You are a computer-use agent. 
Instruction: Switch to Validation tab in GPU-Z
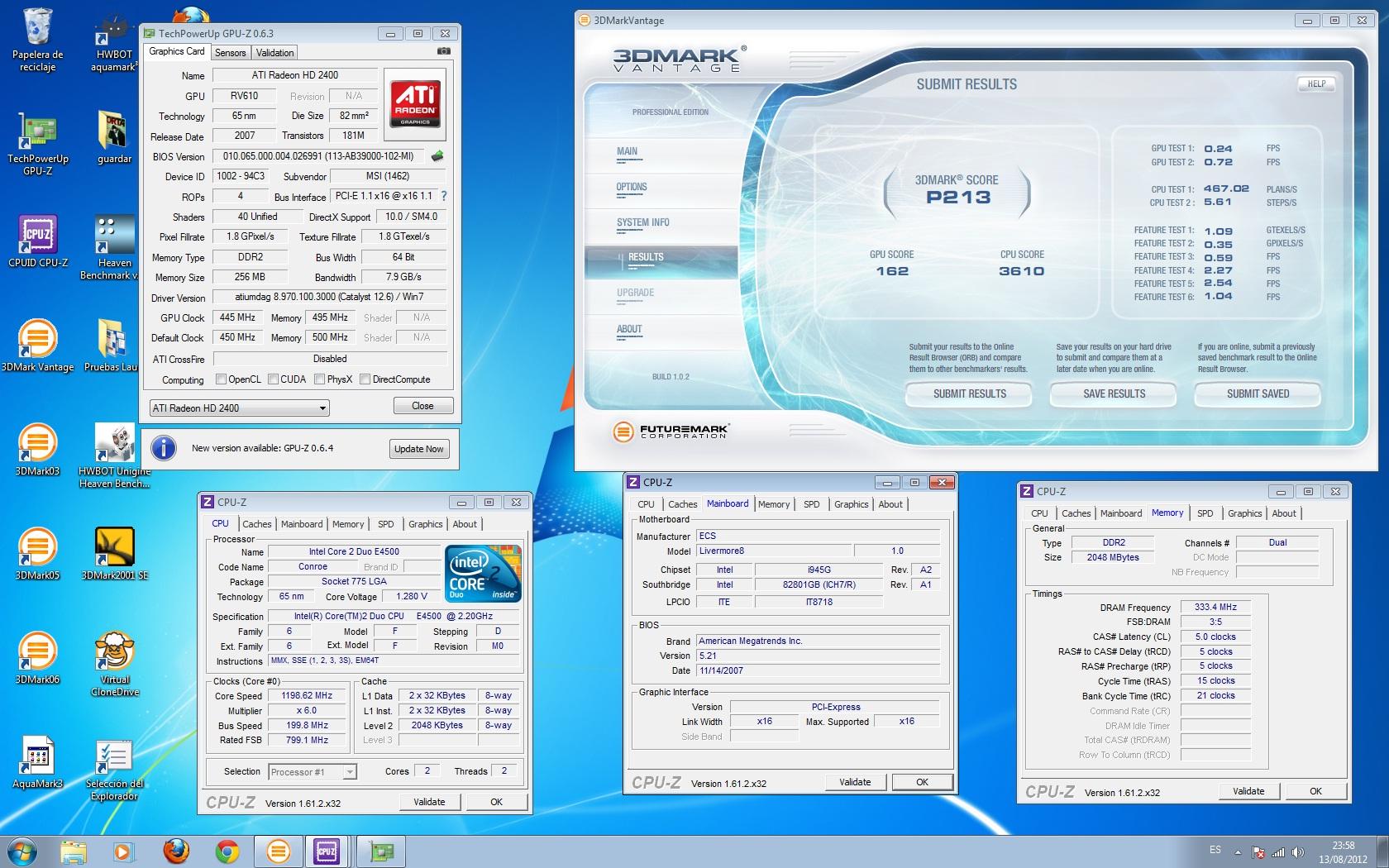274,52
